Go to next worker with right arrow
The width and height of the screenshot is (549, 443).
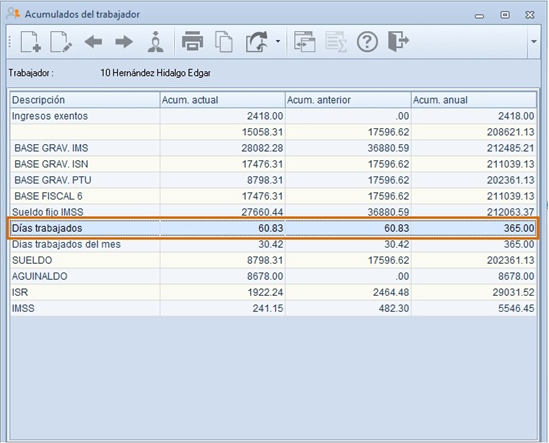tap(124, 42)
